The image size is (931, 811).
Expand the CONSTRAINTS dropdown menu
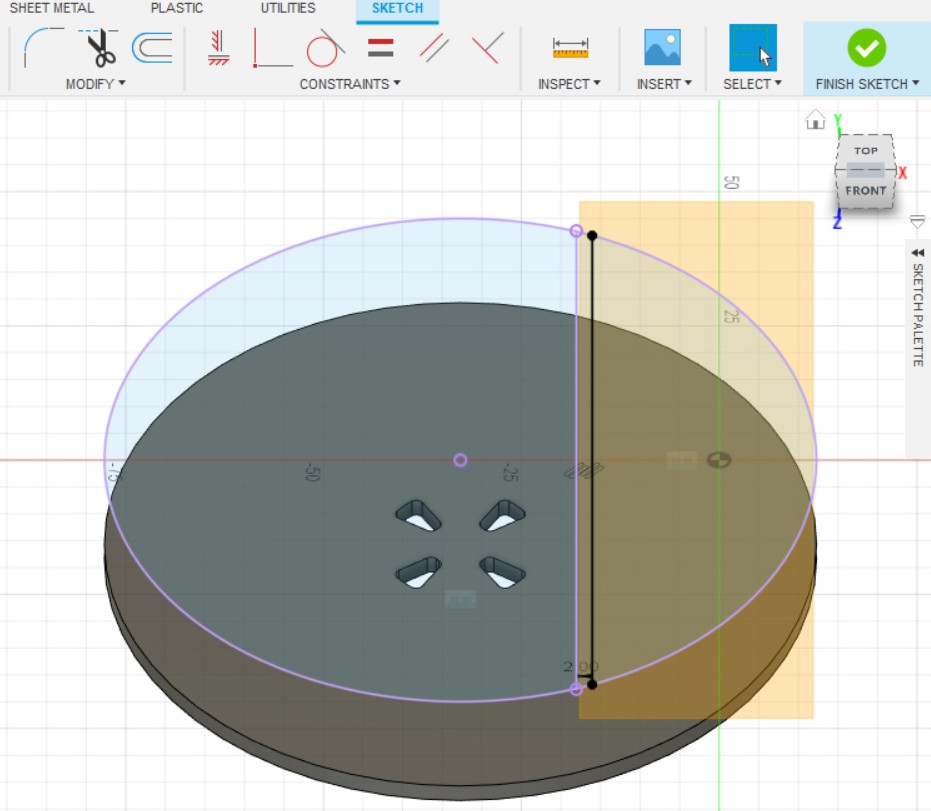(350, 84)
